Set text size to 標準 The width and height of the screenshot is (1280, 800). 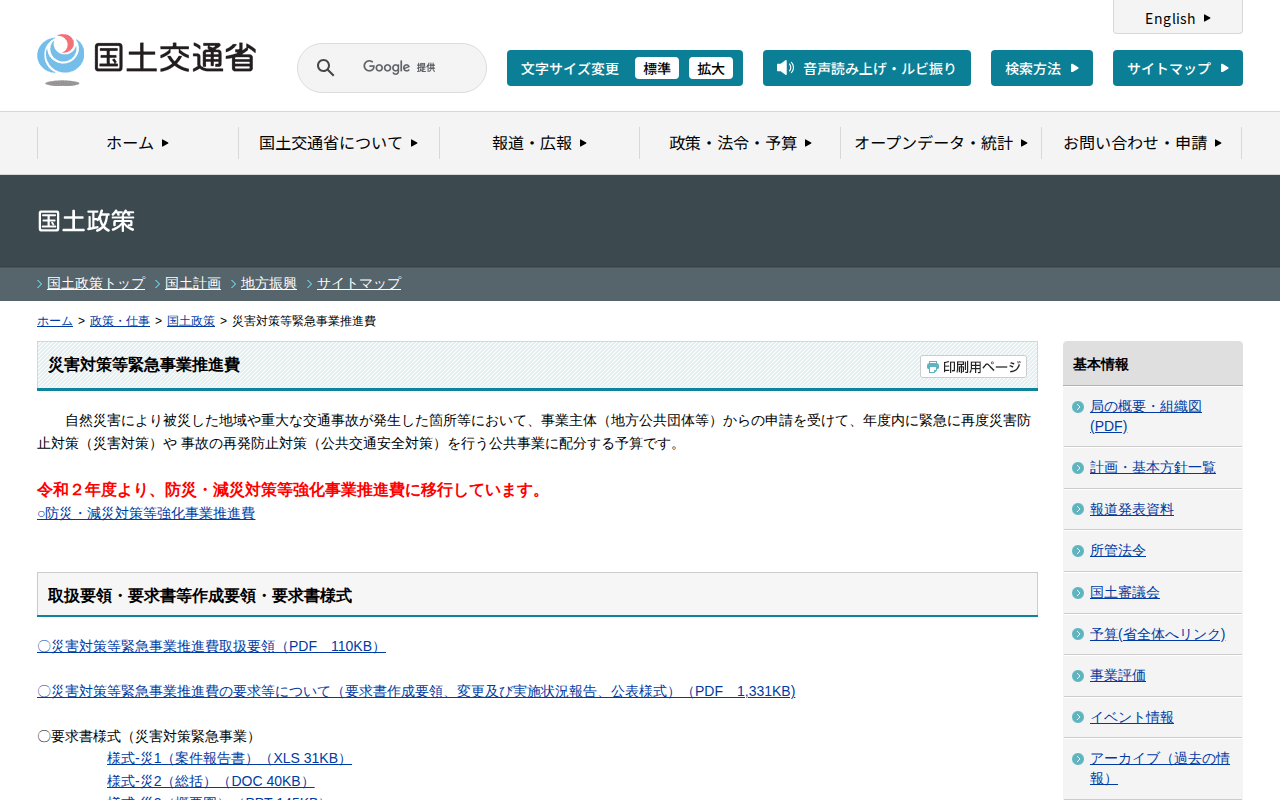[x=656, y=68]
